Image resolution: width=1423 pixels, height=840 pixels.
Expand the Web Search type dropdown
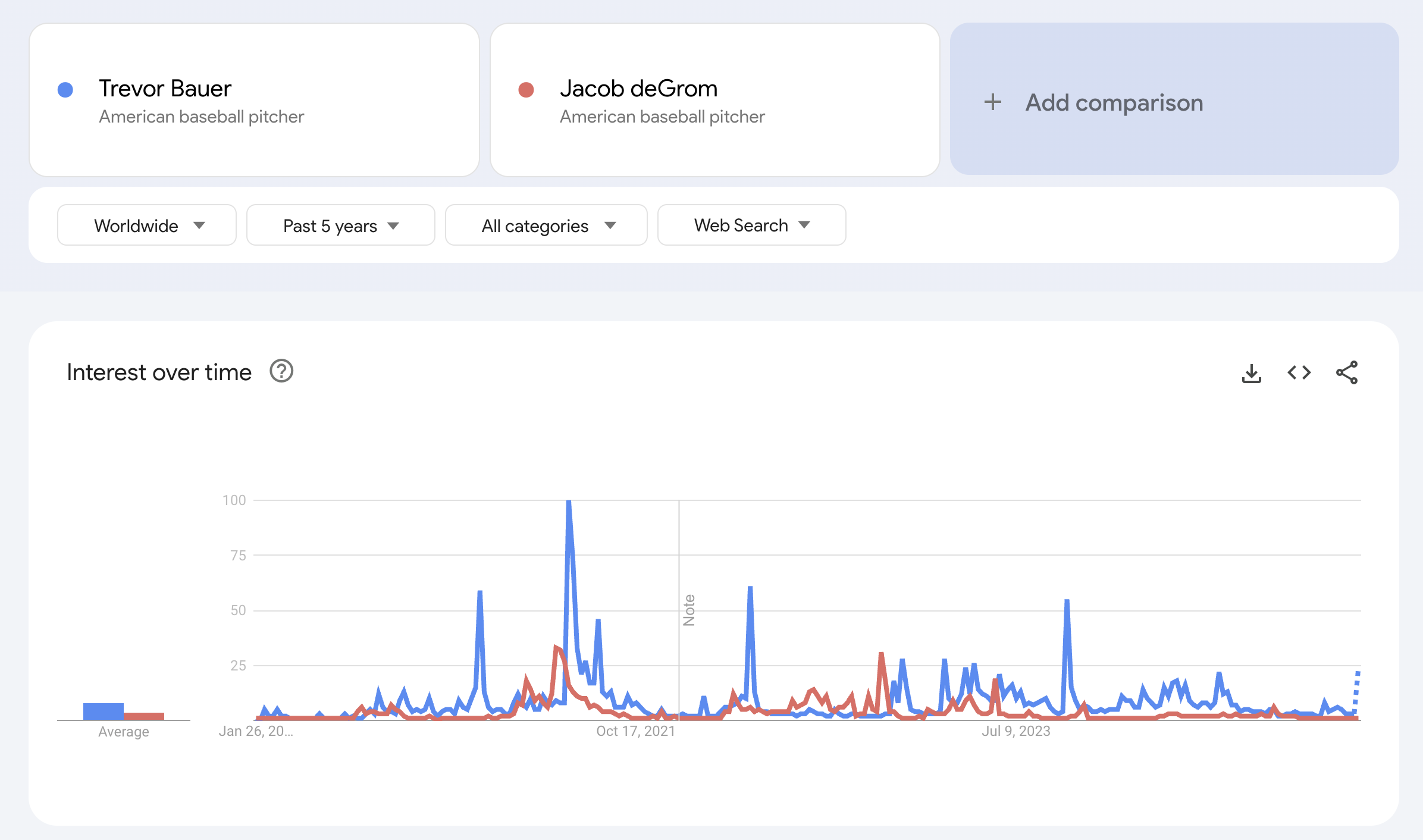pos(751,225)
